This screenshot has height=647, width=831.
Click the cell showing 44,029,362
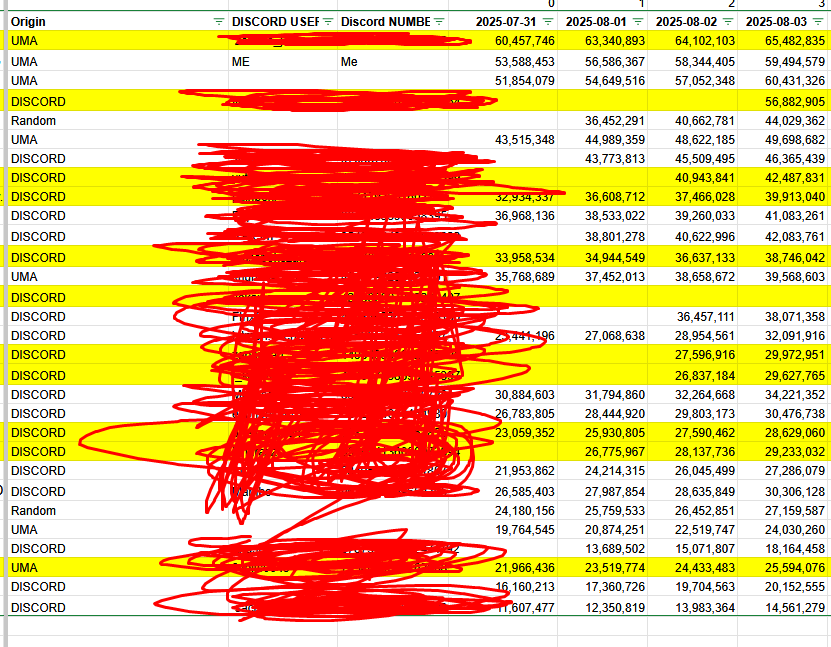click(x=784, y=121)
